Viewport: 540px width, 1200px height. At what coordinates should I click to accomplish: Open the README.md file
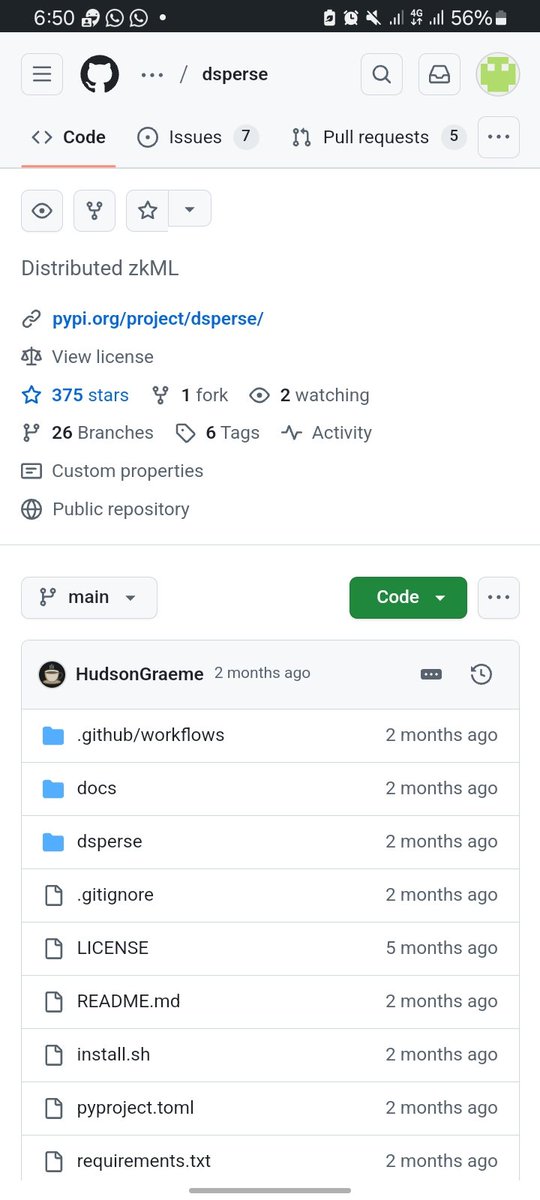(x=129, y=1001)
